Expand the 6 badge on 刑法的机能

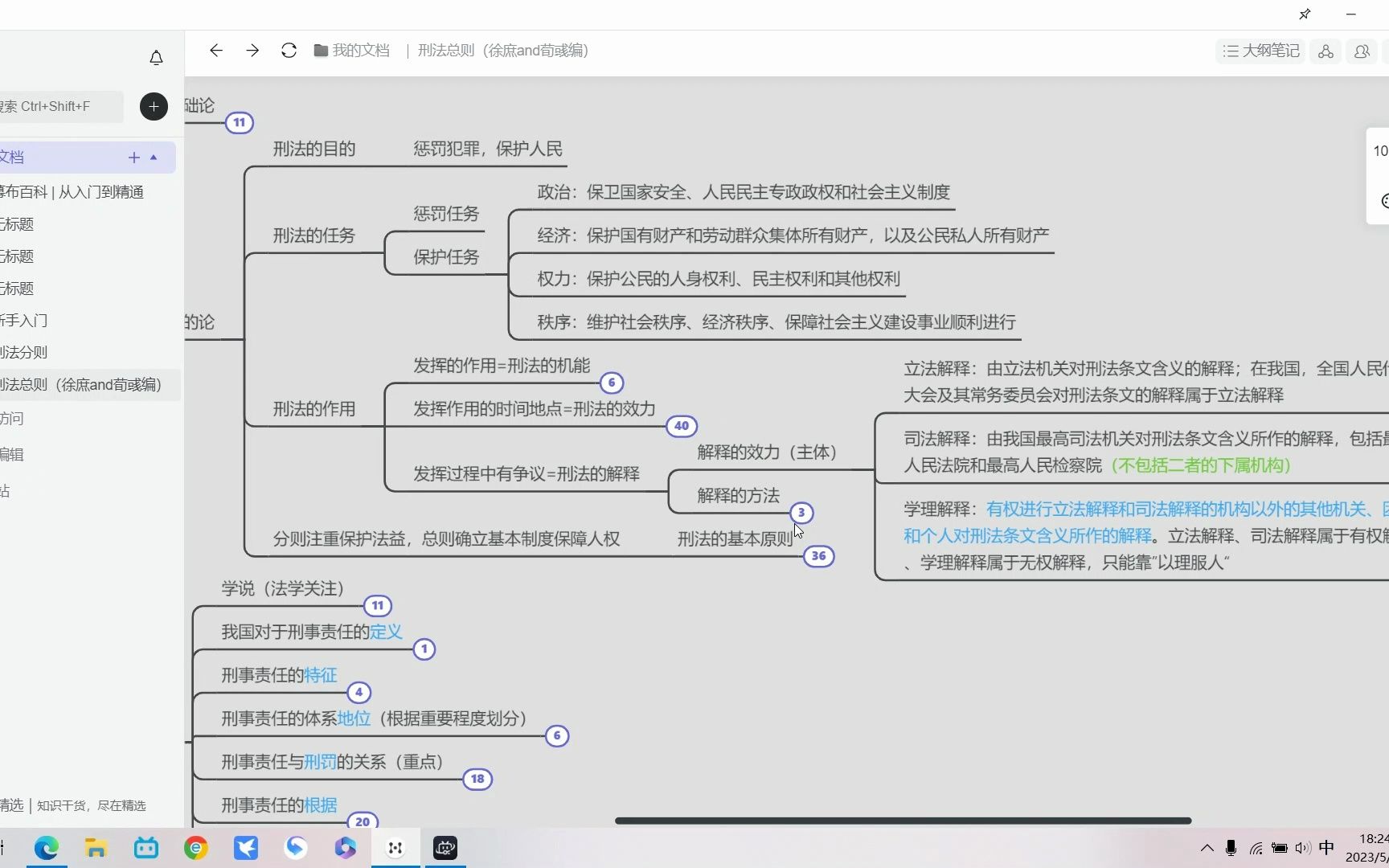(x=612, y=383)
